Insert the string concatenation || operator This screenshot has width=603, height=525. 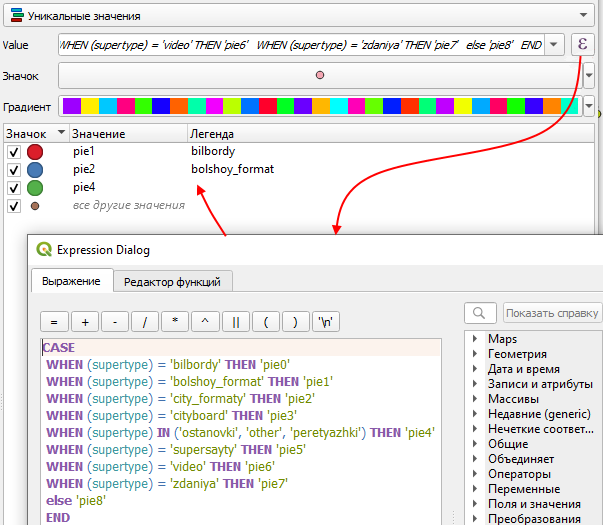(x=236, y=322)
